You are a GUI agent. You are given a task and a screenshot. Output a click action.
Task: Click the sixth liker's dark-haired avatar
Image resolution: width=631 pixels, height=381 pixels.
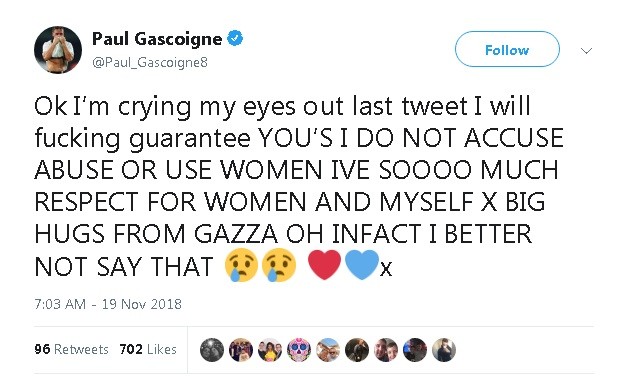pos(357,350)
